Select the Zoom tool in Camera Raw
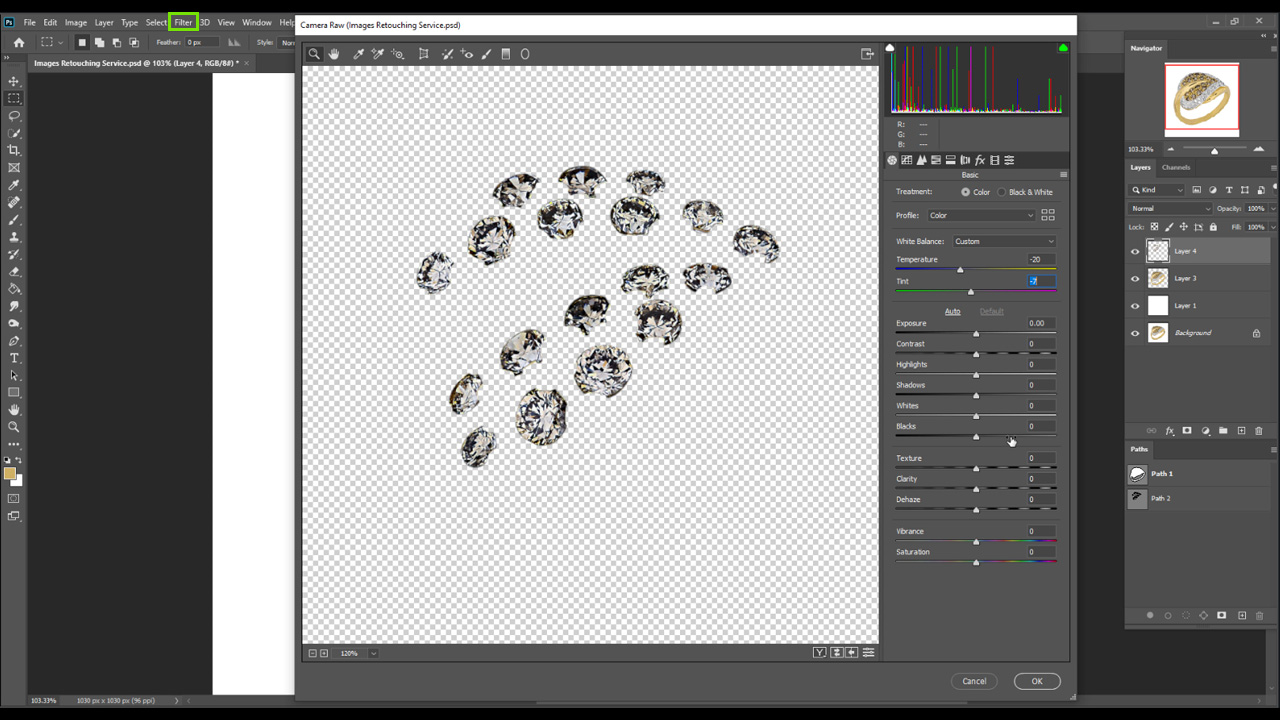Image resolution: width=1280 pixels, height=720 pixels. tap(314, 53)
